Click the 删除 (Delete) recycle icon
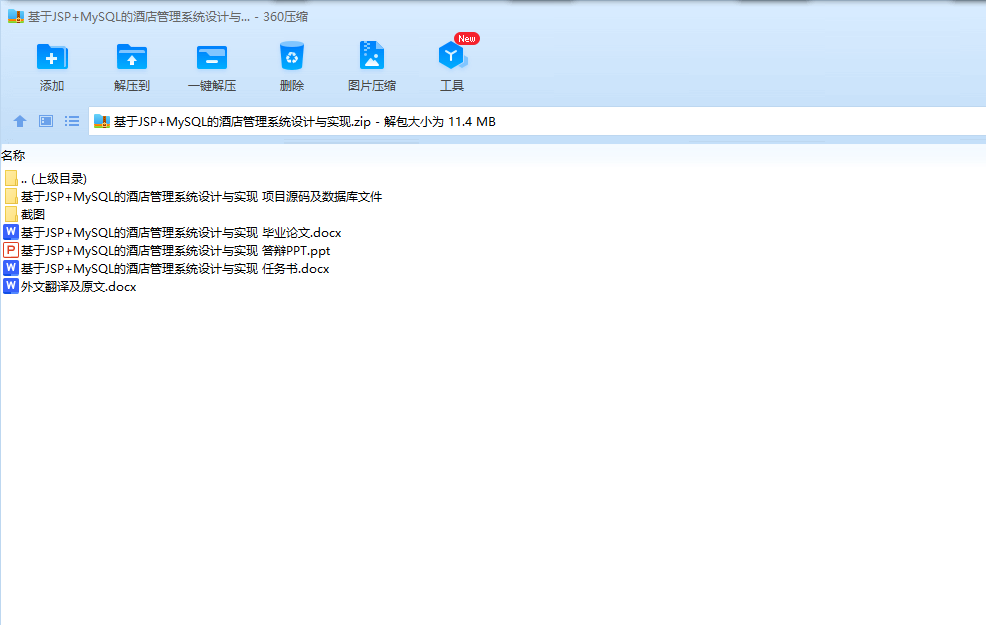 pyautogui.click(x=292, y=56)
